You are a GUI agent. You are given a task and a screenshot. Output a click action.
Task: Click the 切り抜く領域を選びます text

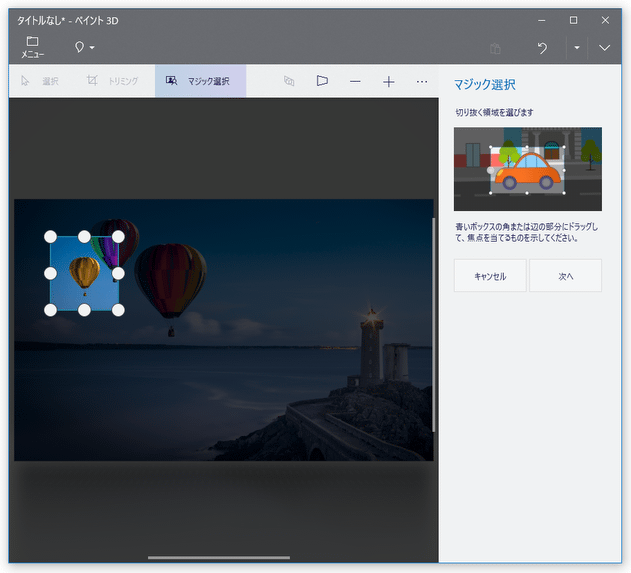(494, 113)
